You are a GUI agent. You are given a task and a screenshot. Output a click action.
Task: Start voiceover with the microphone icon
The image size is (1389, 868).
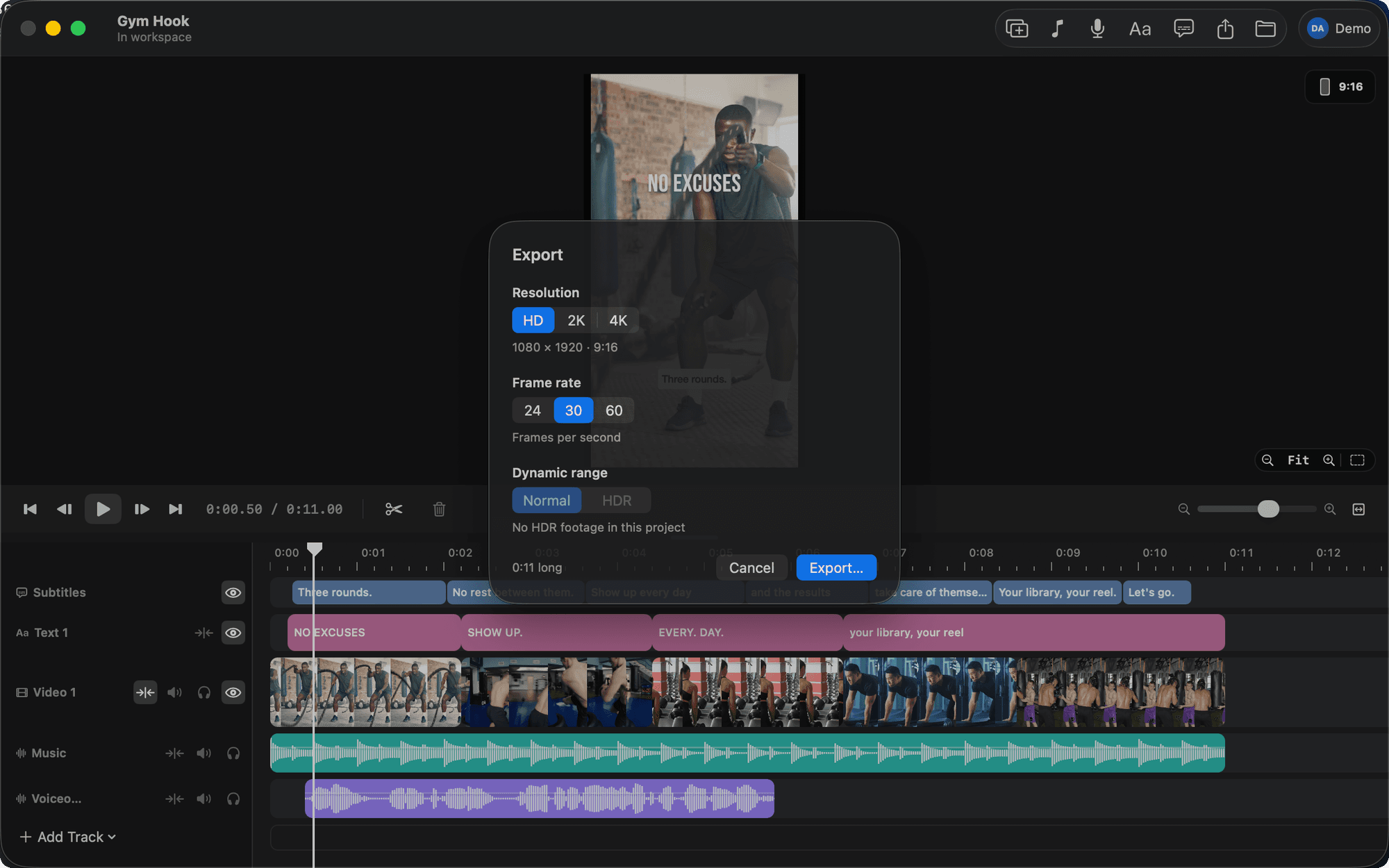(1097, 28)
